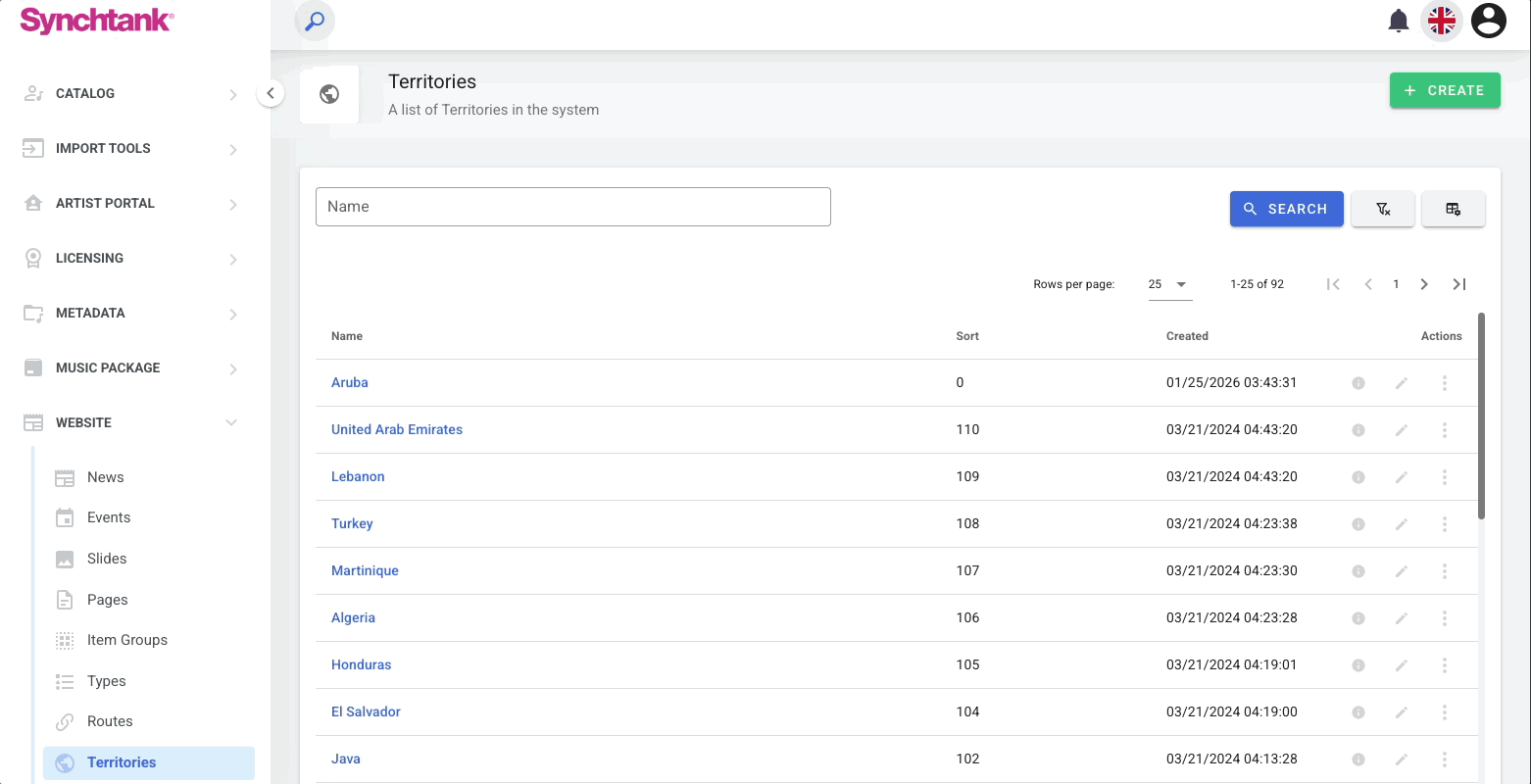Click the globe Territories page icon
This screenshot has width=1531, height=784.
(329, 94)
